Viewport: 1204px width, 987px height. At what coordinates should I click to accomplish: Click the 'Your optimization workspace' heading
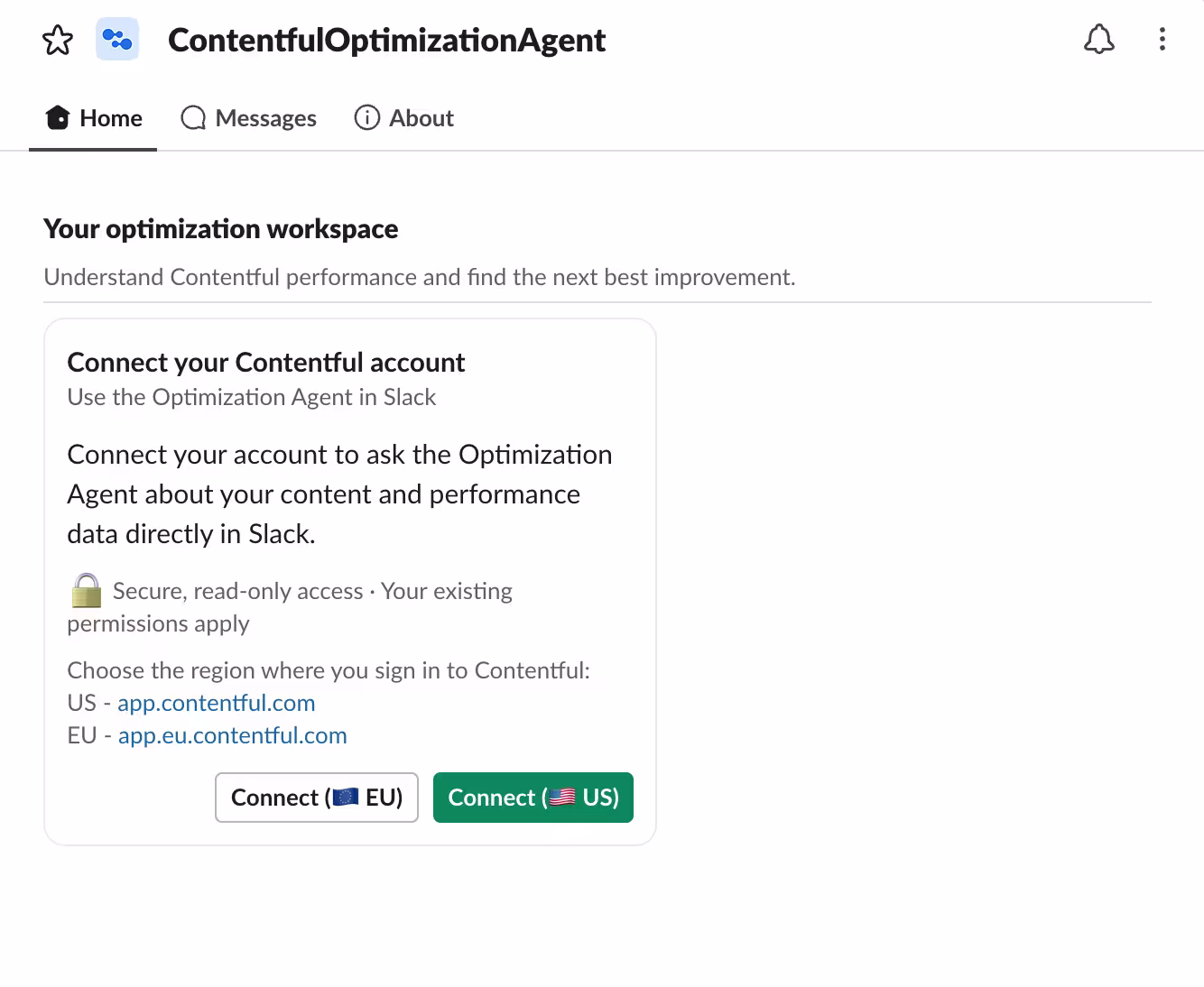pyautogui.click(x=220, y=229)
